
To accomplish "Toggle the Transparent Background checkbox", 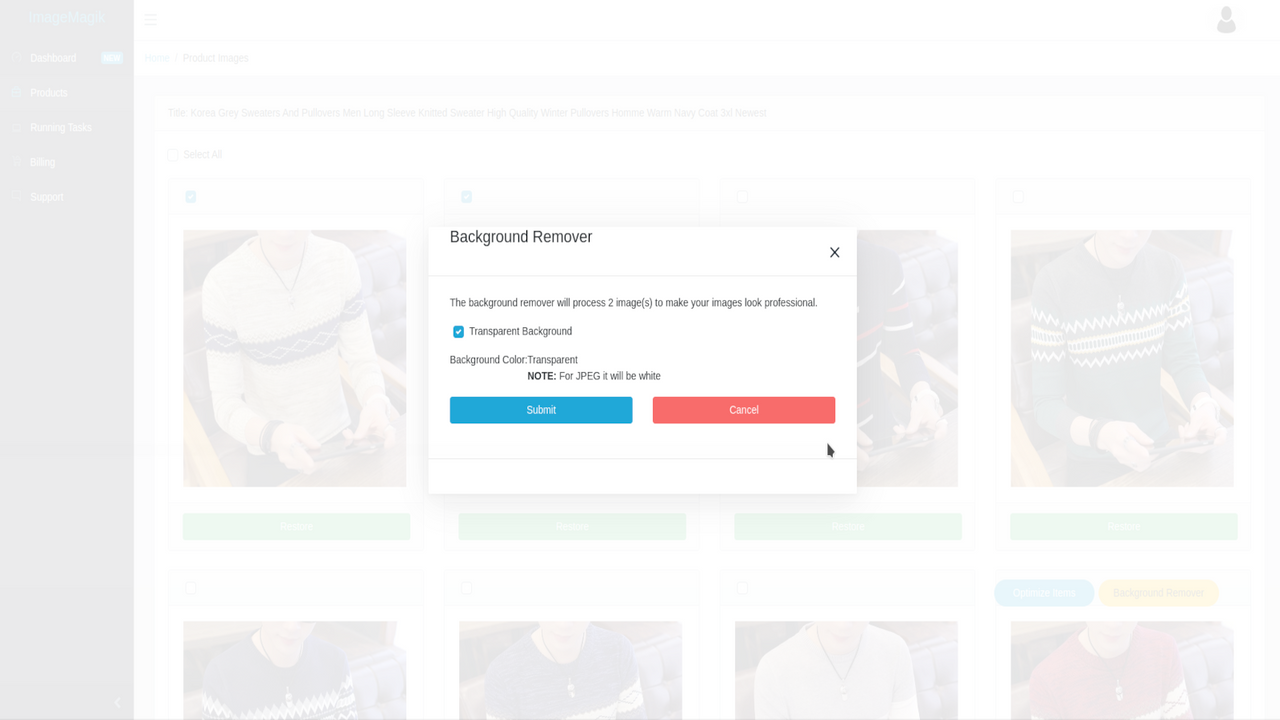I will pos(458,332).
